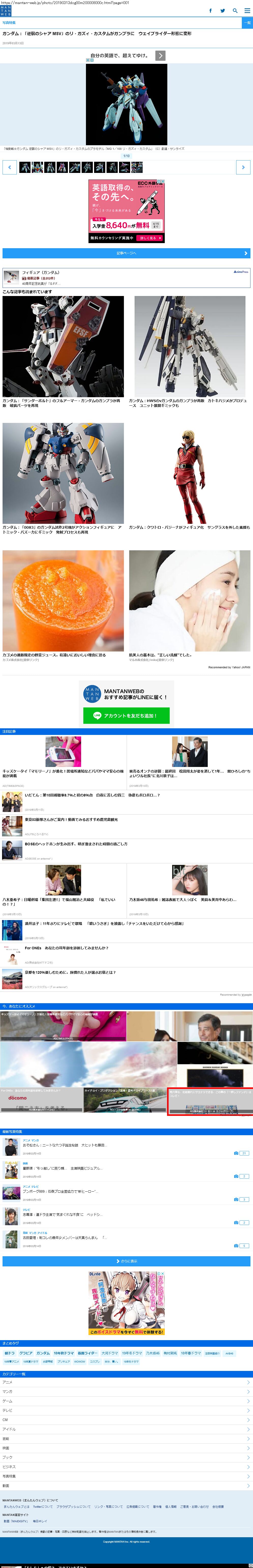Viewport: 253px width, 1568px height.
Task: Select the 仮面ライダー tag
Action: (87, 1353)
